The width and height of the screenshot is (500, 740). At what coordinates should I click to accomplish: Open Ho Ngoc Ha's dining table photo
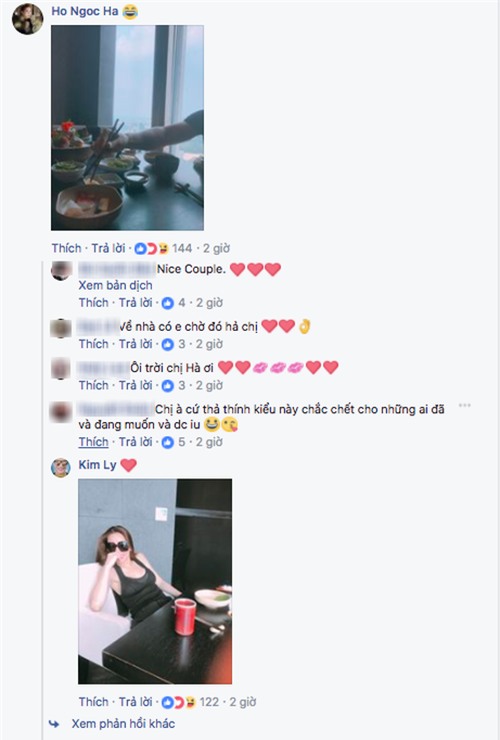click(x=127, y=127)
